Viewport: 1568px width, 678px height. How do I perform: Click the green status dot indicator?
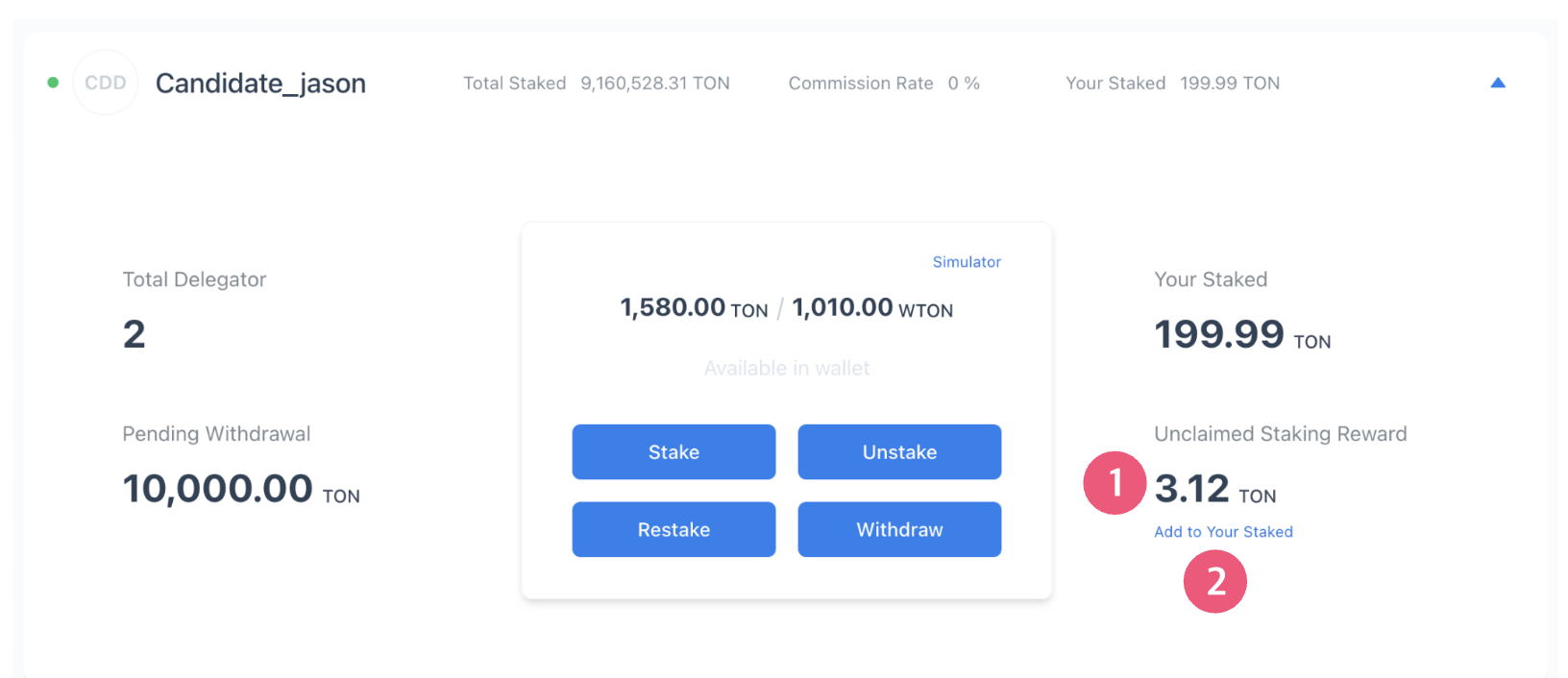pos(53,83)
